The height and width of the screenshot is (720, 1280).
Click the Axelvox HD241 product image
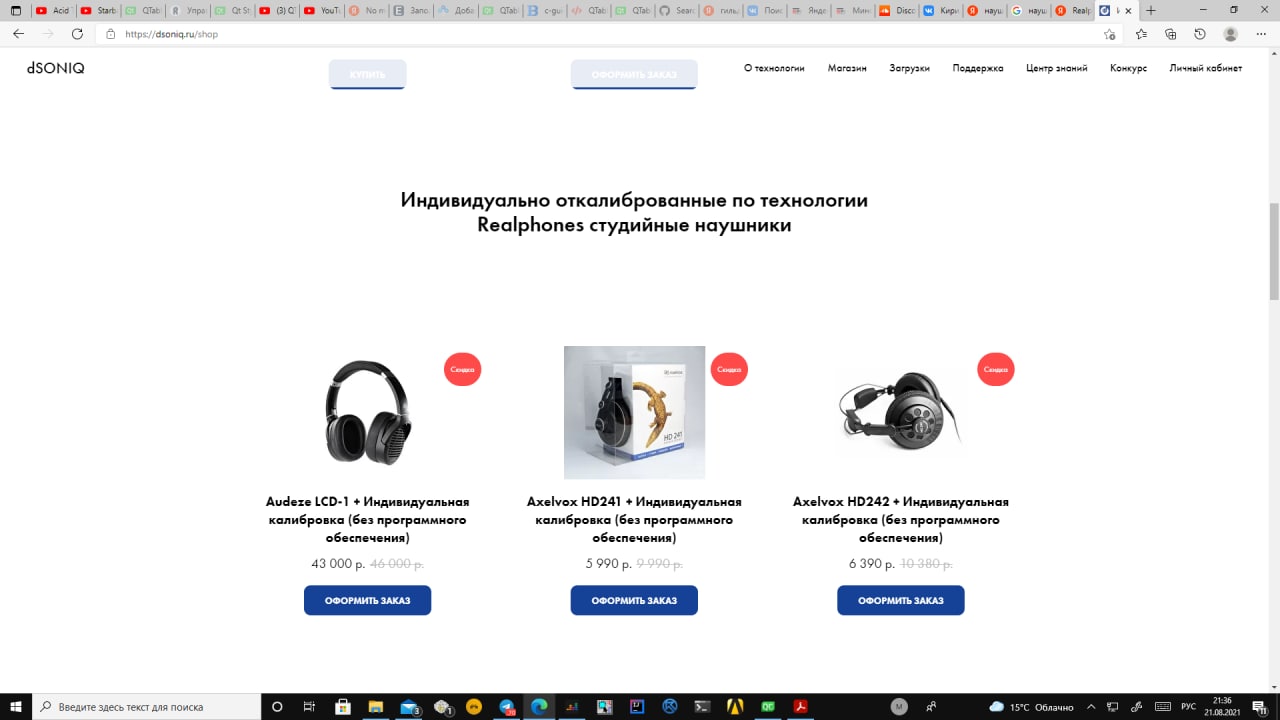tap(634, 412)
